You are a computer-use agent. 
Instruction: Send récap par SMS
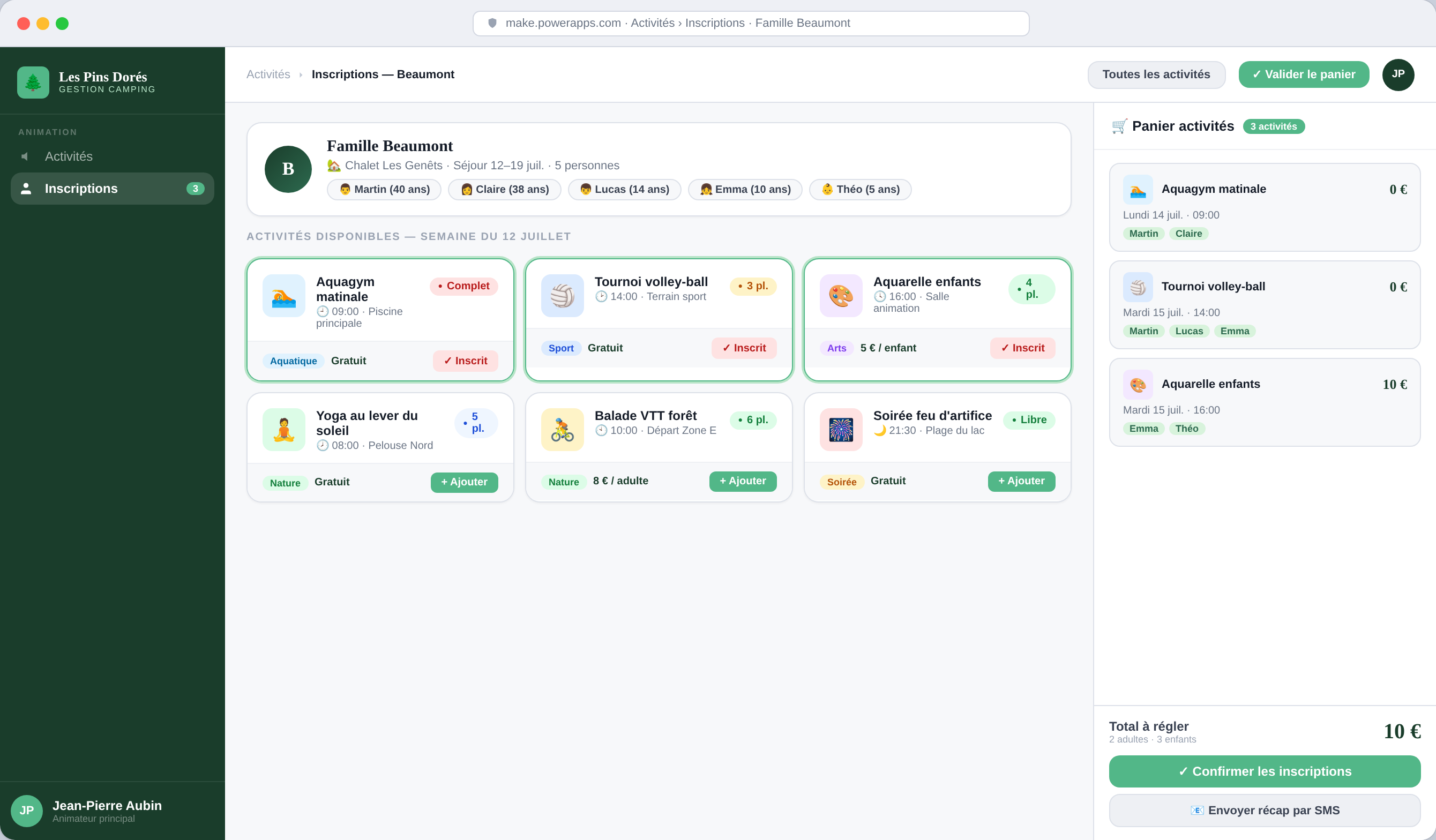[x=1264, y=810]
